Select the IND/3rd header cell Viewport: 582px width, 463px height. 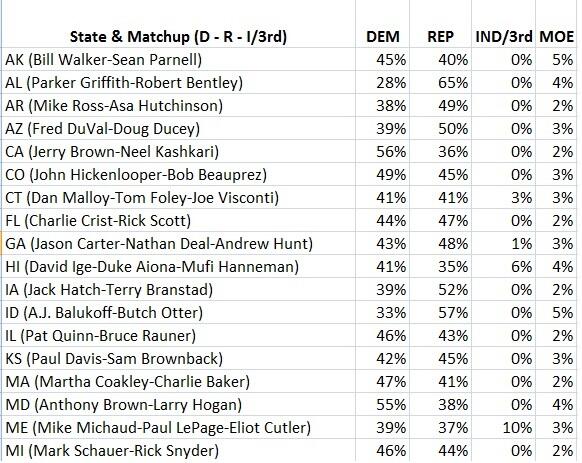click(x=503, y=24)
